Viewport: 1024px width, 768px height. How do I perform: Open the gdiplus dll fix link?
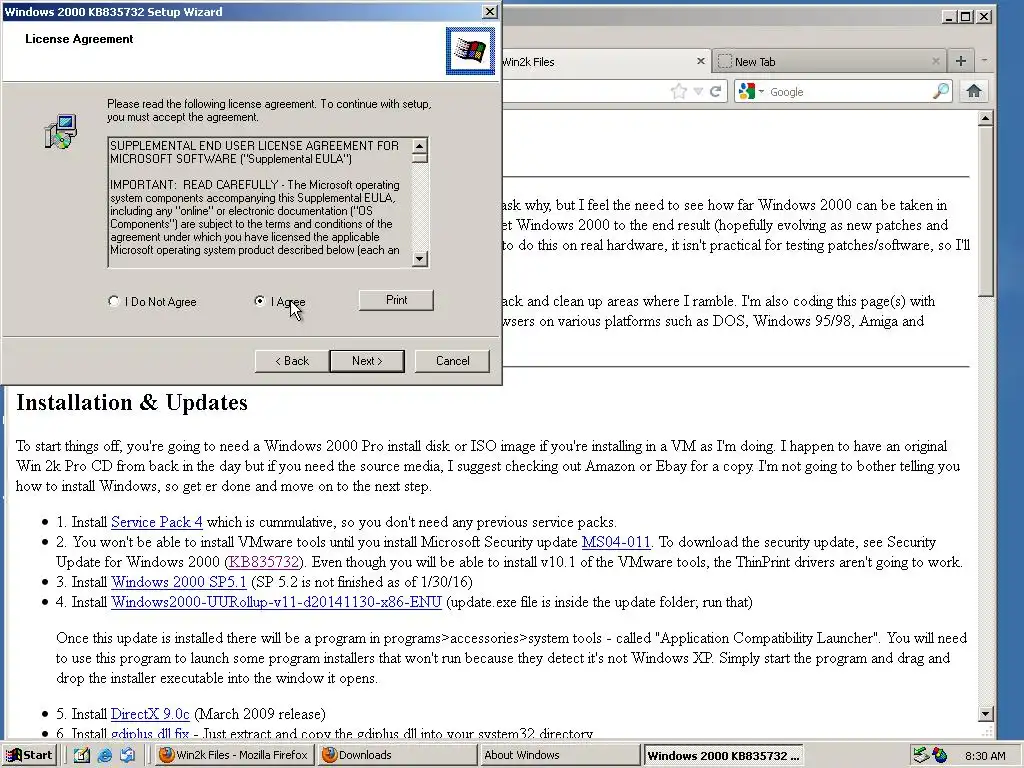coord(150,733)
